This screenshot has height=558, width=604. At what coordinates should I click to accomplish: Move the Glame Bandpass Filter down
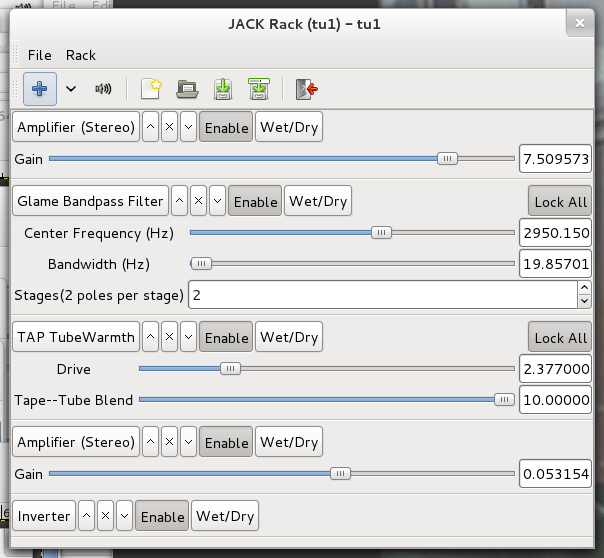tap(217, 201)
